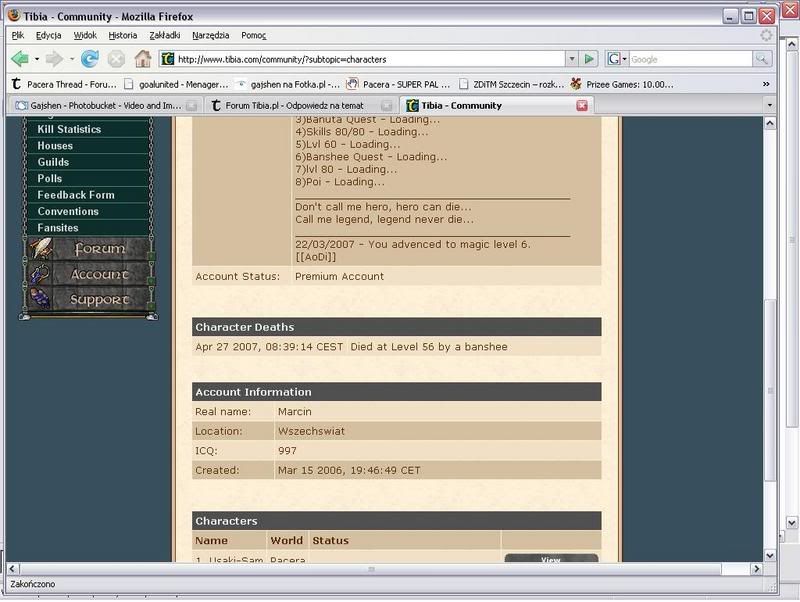Image resolution: width=800 pixels, height=602 pixels.
Task: Open forward button history dropdown
Action: point(71,59)
